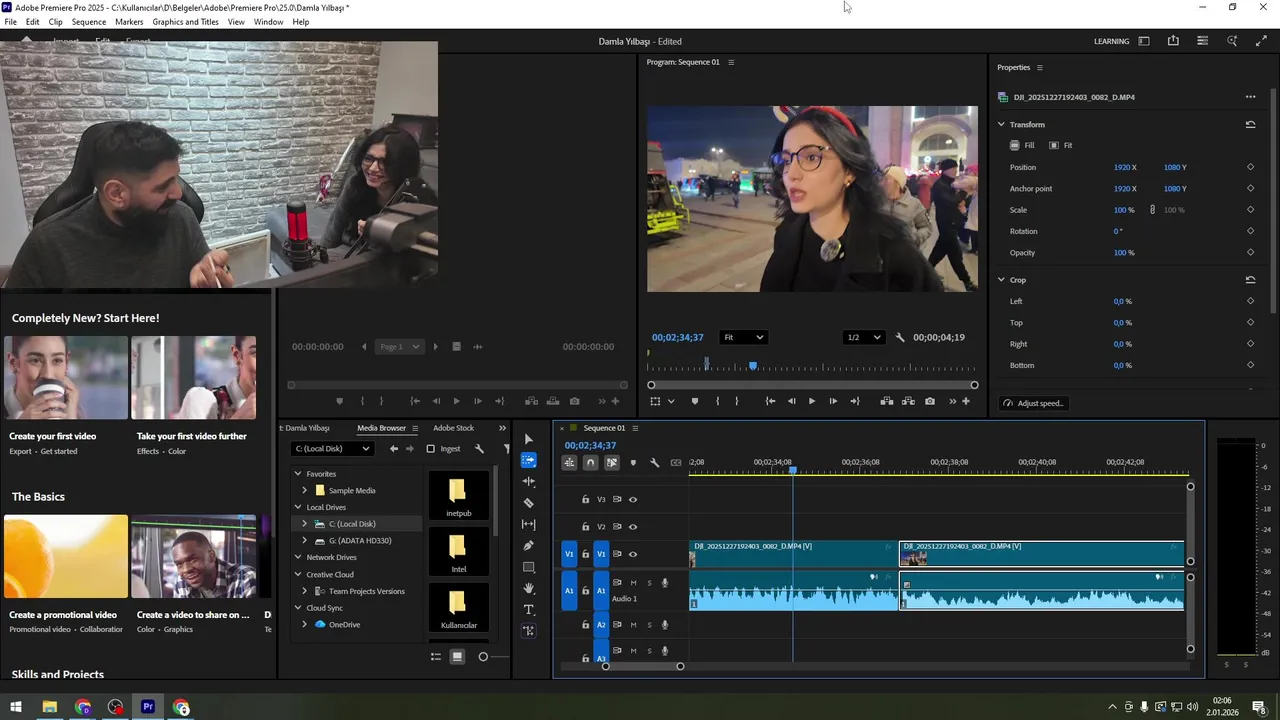
Task: Solo audio track A1
Action: (x=649, y=582)
